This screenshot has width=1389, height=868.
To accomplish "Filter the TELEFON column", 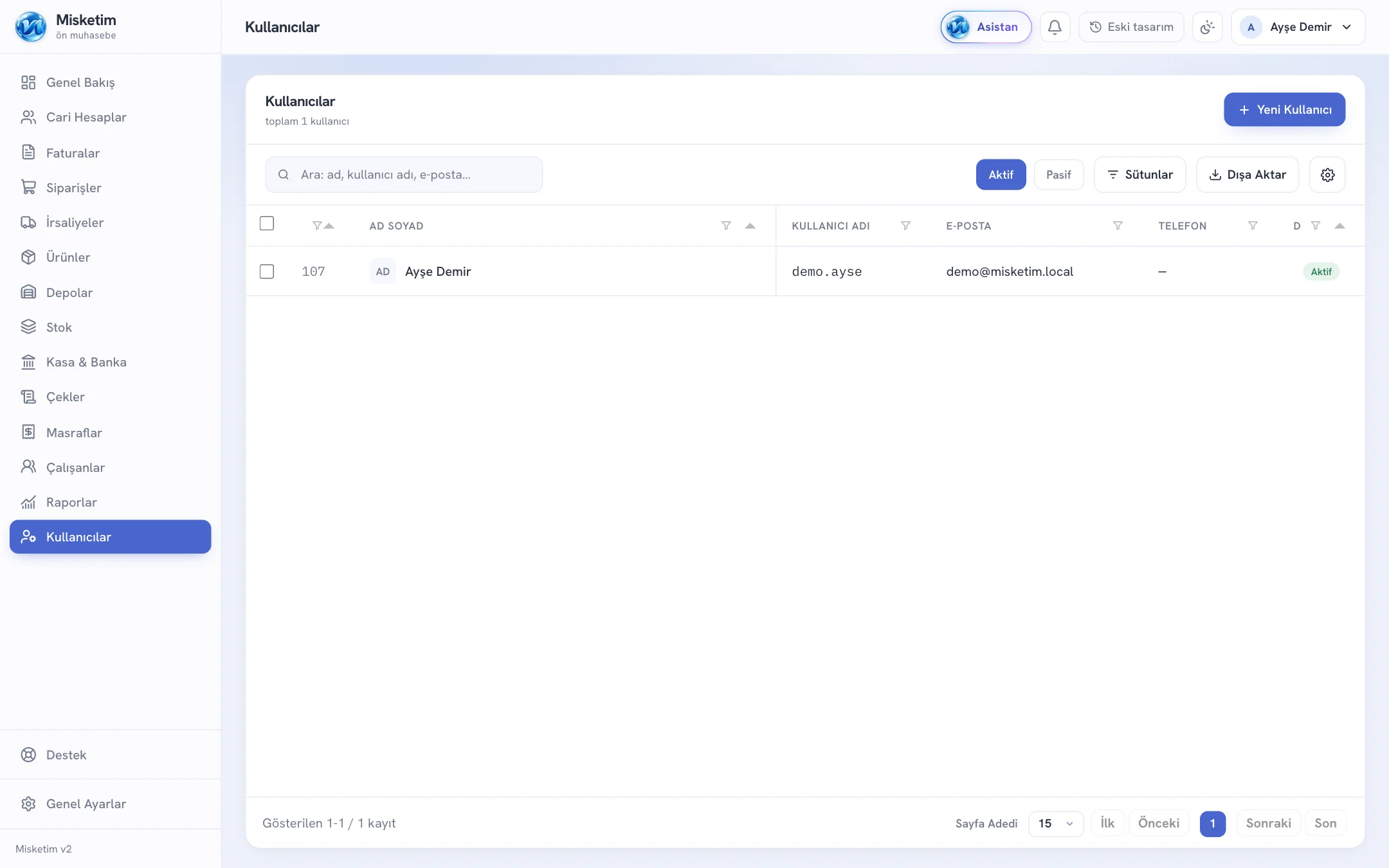I will pyautogui.click(x=1253, y=226).
